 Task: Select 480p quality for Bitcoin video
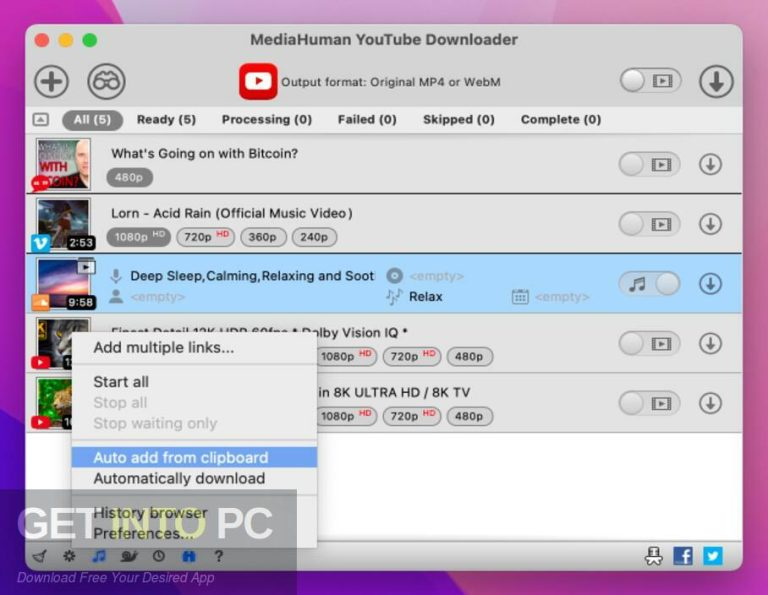click(129, 177)
